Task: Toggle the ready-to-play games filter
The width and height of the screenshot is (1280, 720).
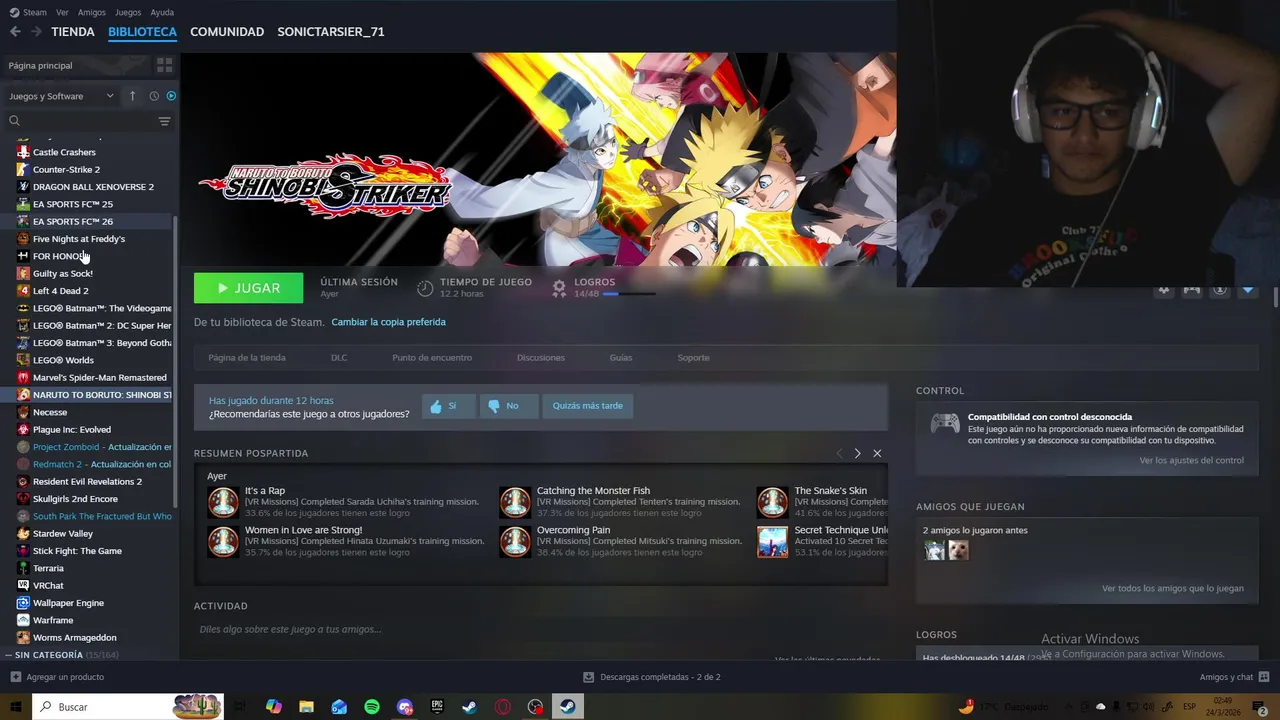Action: click(171, 96)
